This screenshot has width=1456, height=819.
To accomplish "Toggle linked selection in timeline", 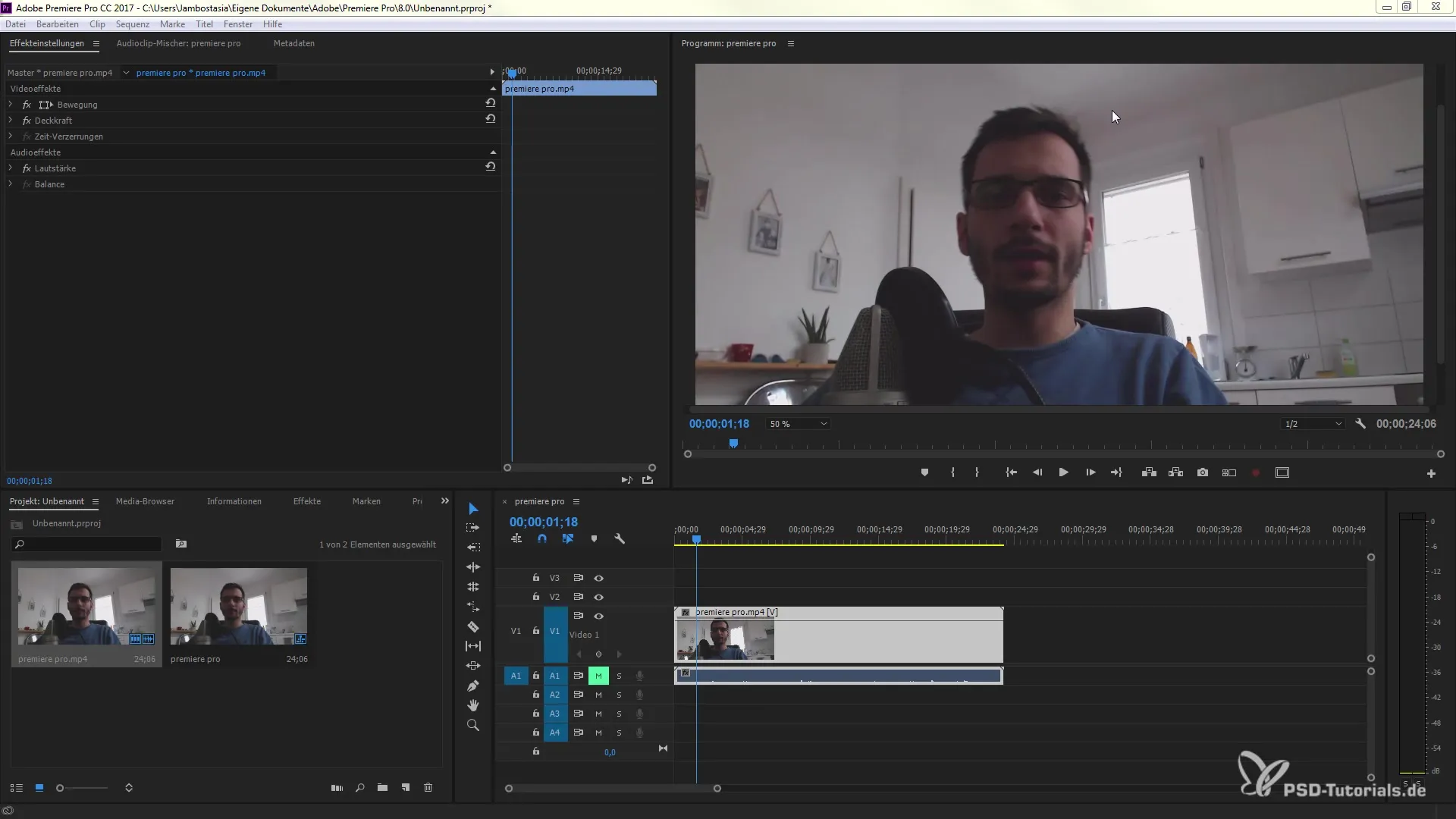I will pyautogui.click(x=567, y=539).
